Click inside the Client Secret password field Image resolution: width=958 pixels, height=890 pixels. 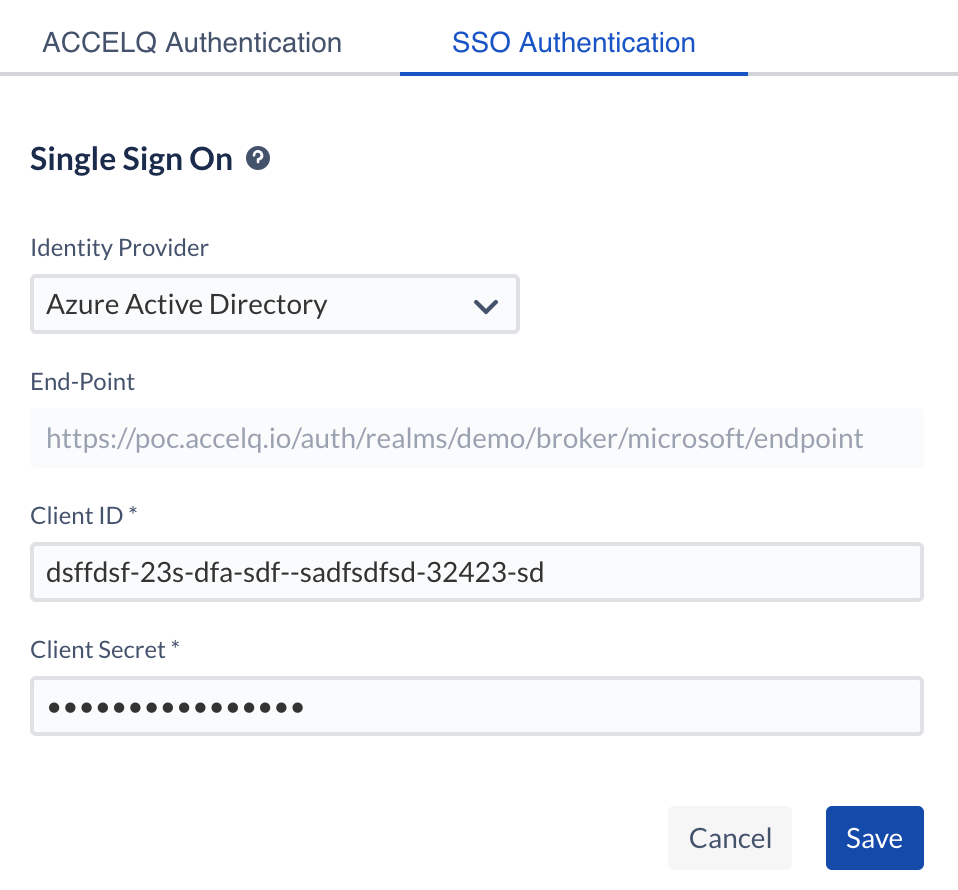tap(600, 706)
